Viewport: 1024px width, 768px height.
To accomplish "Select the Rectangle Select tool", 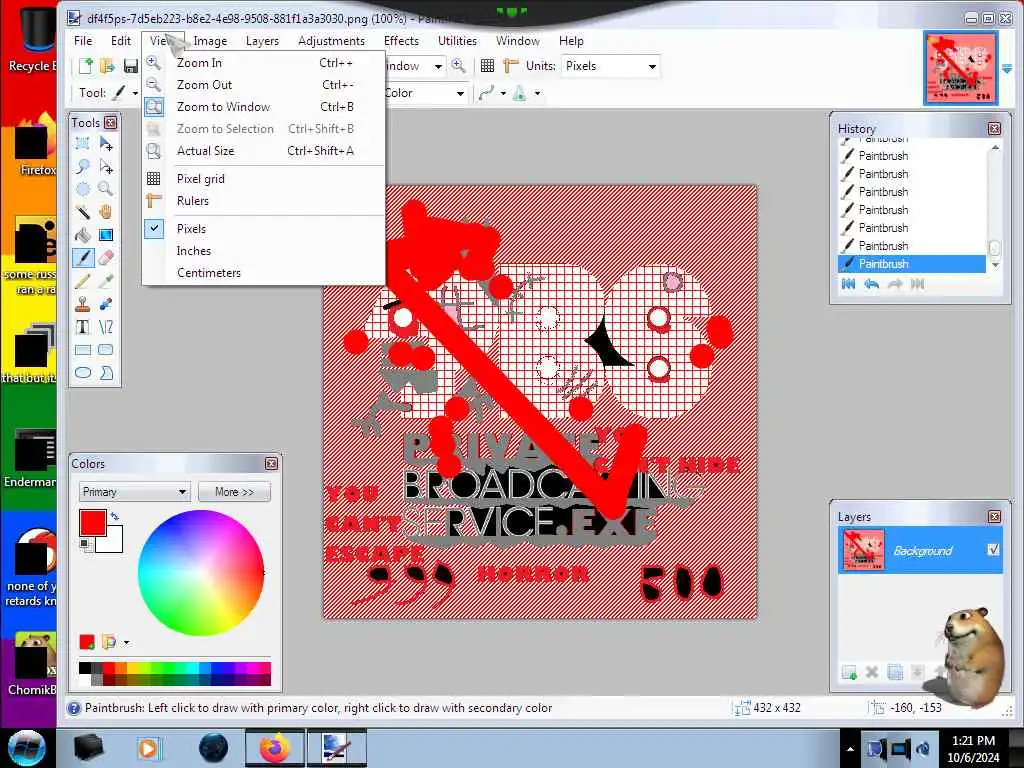I will pyautogui.click(x=83, y=143).
